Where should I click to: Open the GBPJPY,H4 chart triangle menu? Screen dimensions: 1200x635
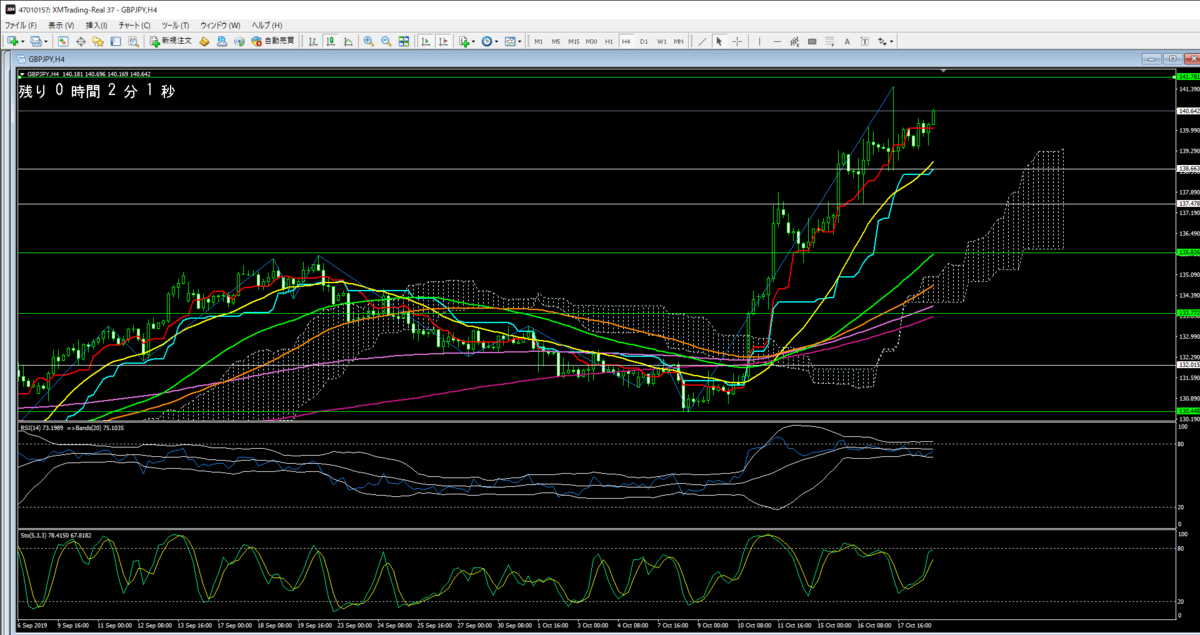[22, 73]
